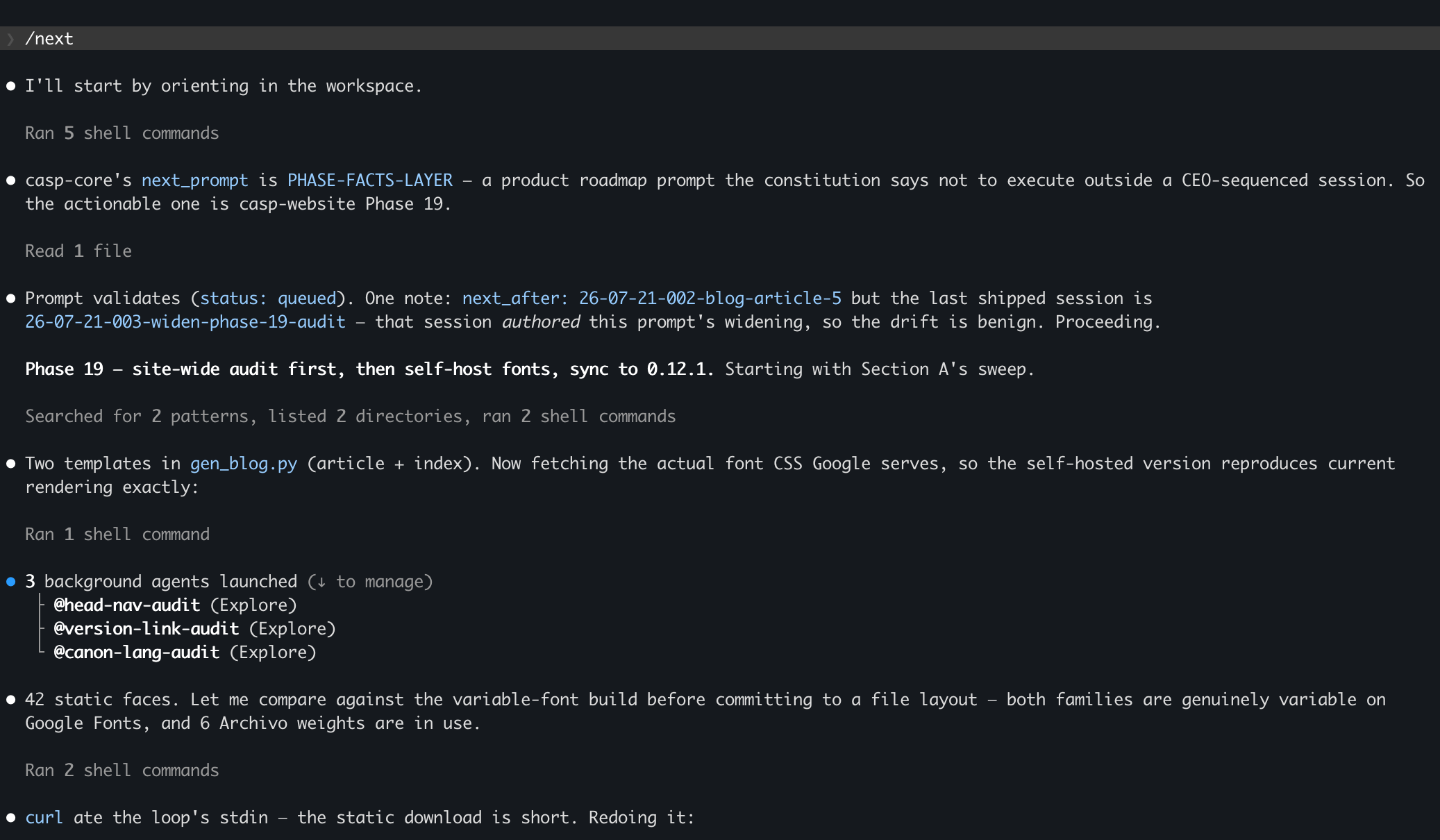Image resolution: width=1440 pixels, height=840 pixels.
Task: Select the @version-link-audit background agent
Action: (x=146, y=628)
